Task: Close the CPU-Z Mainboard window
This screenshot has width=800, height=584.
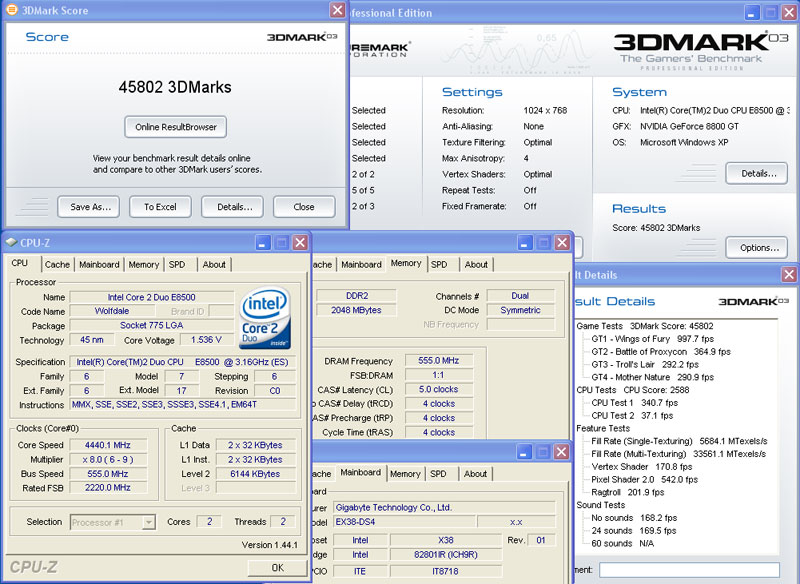Action: tap(561, 452)
